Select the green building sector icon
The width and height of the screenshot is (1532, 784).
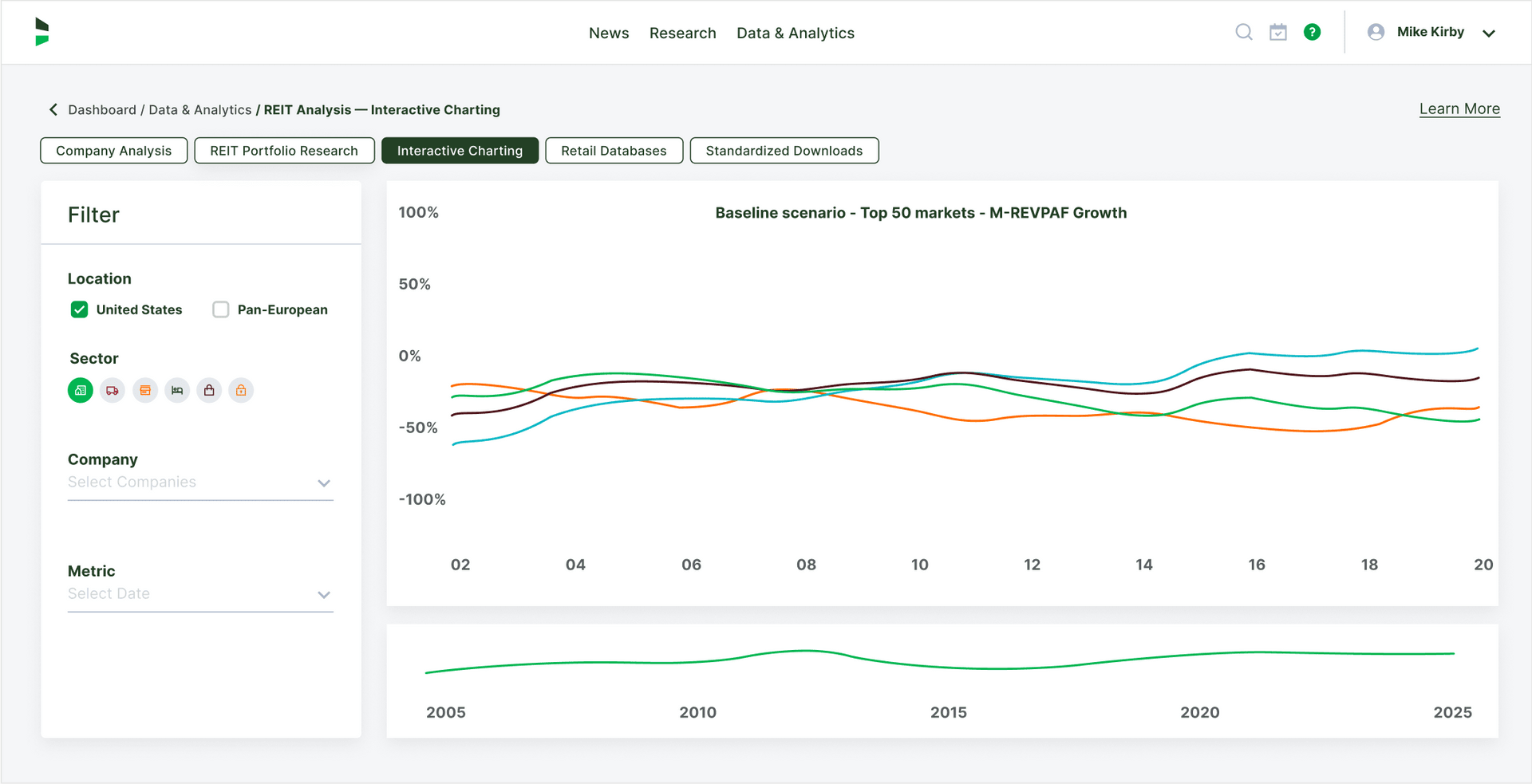click(x=80, y=390)
